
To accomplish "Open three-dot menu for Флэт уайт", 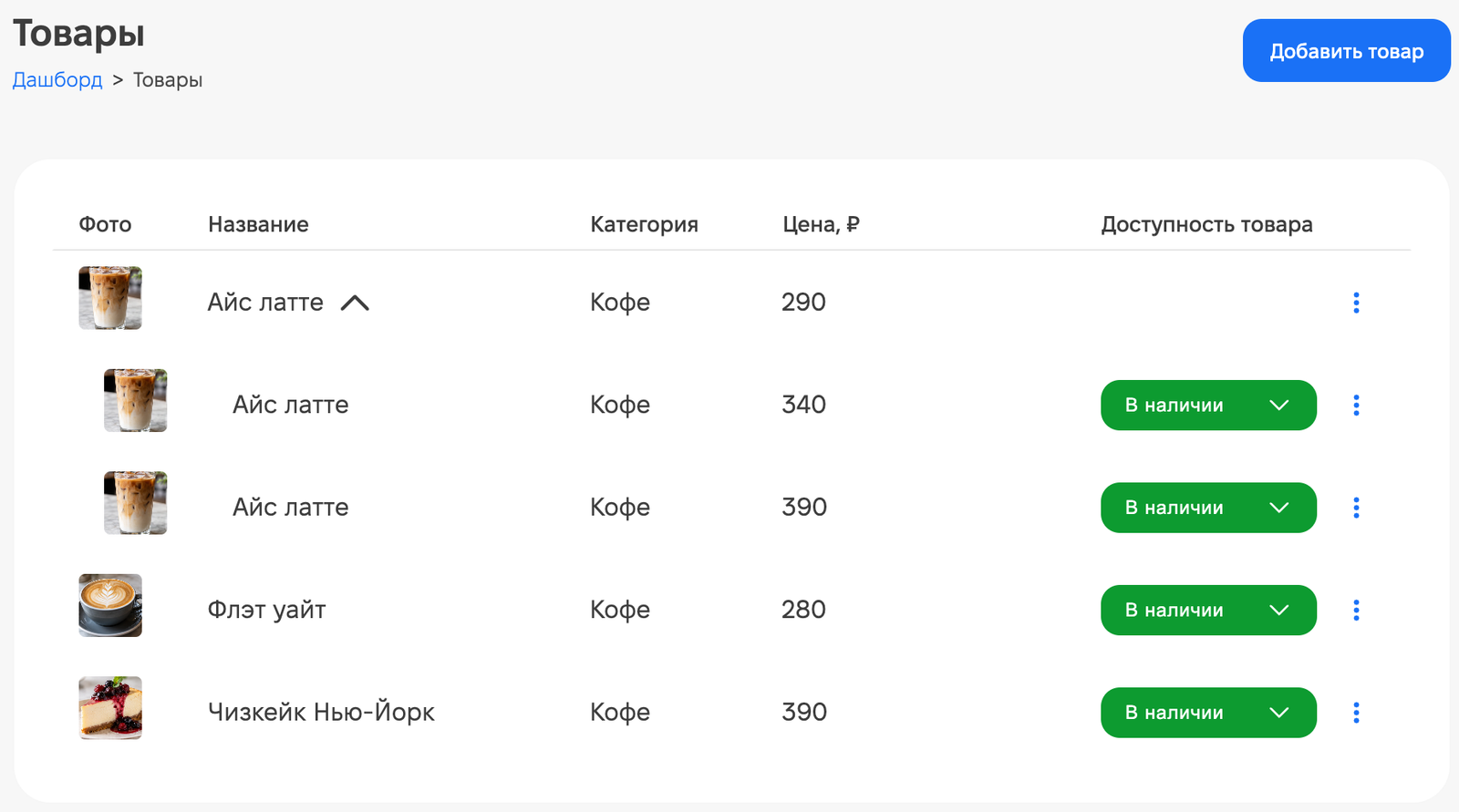I will (x=1356, y=611).
